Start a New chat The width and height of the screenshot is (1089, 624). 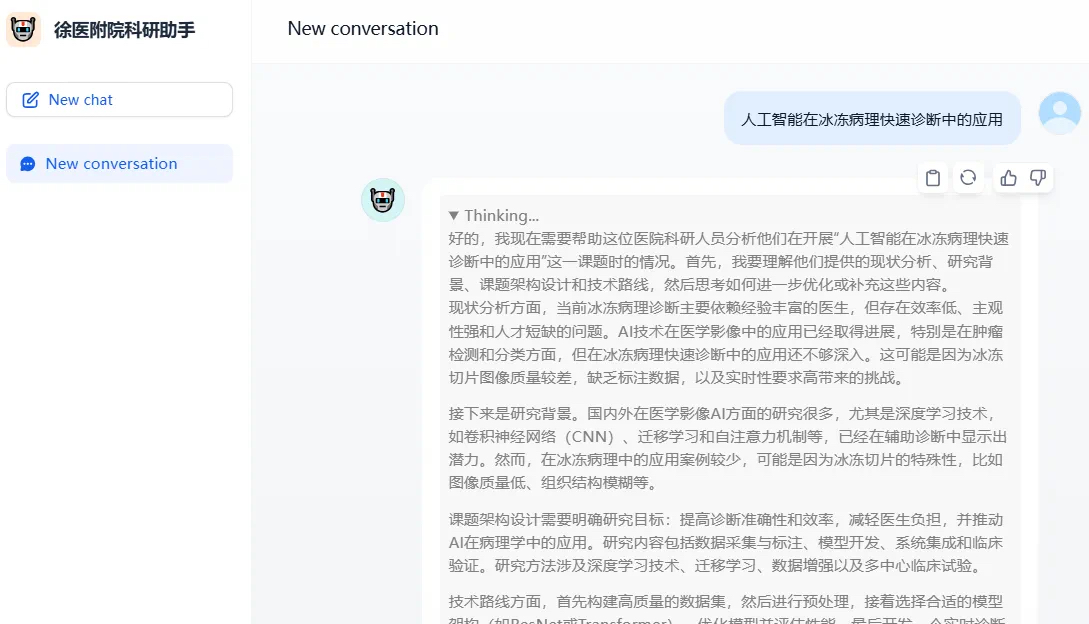(119, 99)
